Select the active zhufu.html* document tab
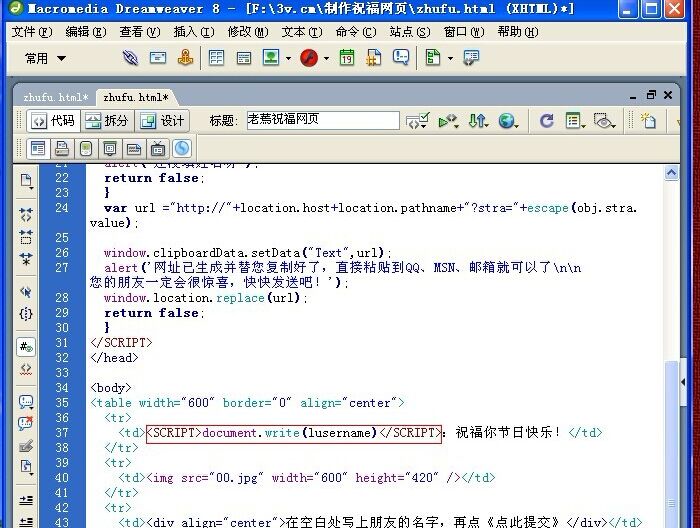This screenshot has width=700, height=528. coord(136,97)
